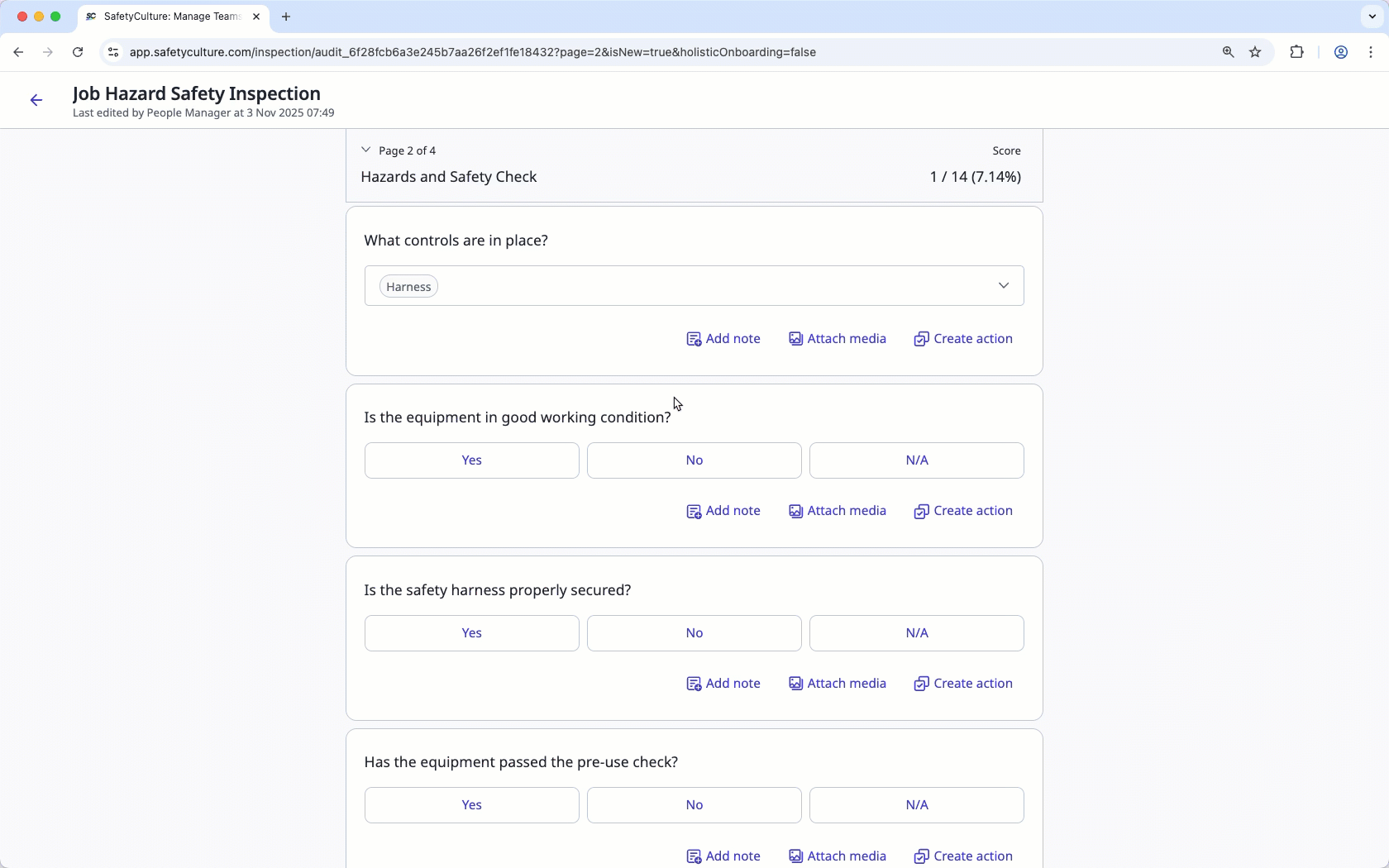Image resolution: width=1389 pixels, height=868 pixels.
Task: Answer N/A for pre-use check passed
Action: click(x=917, y=805)
